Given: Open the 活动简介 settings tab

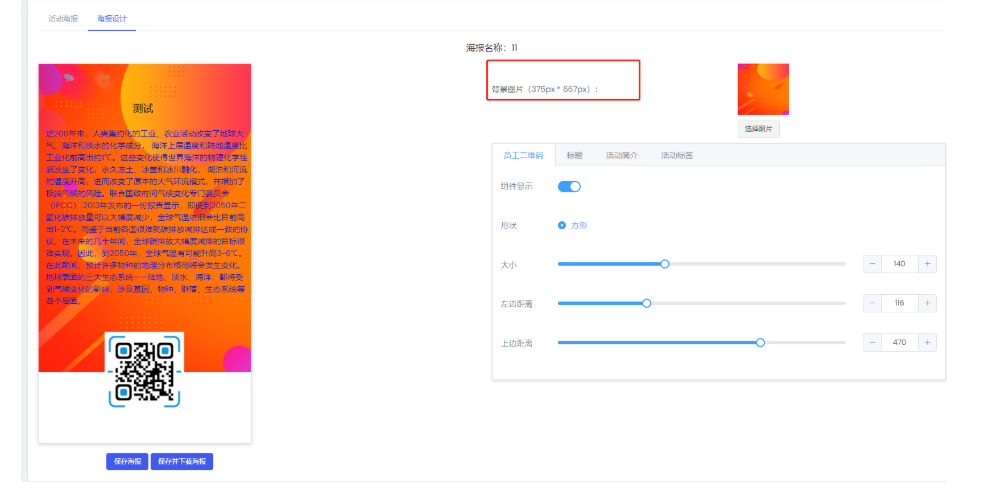Looking at the screenshot, I should click(x=621, y=155).
